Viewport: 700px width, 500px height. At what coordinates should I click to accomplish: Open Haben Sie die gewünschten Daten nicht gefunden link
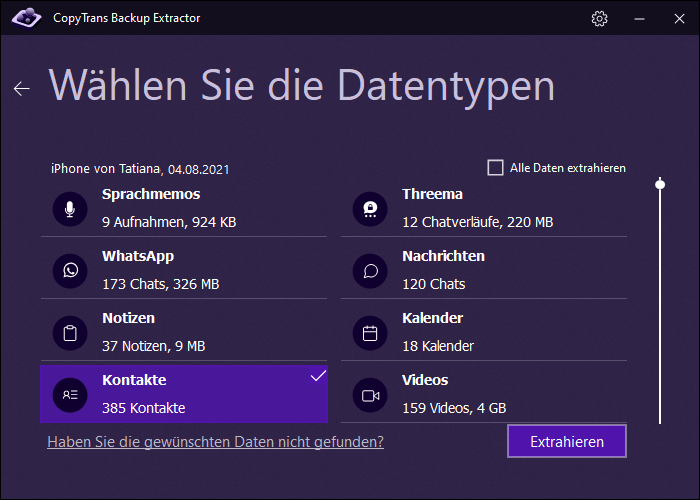click(216, 442)
